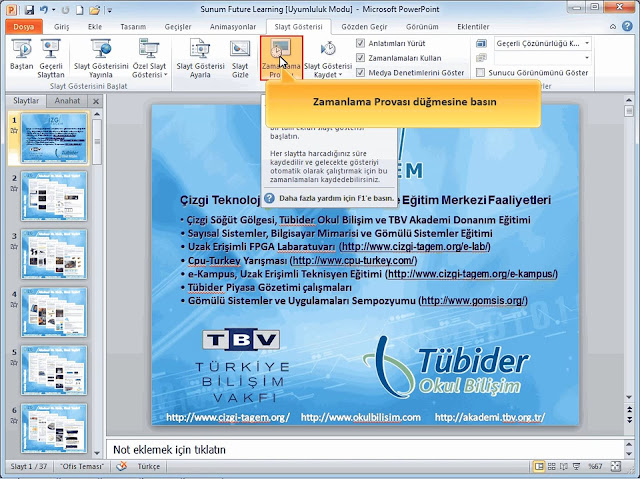Open the Ekle ribbon tab
Viewport: 640px width, 479px height.
95,27
